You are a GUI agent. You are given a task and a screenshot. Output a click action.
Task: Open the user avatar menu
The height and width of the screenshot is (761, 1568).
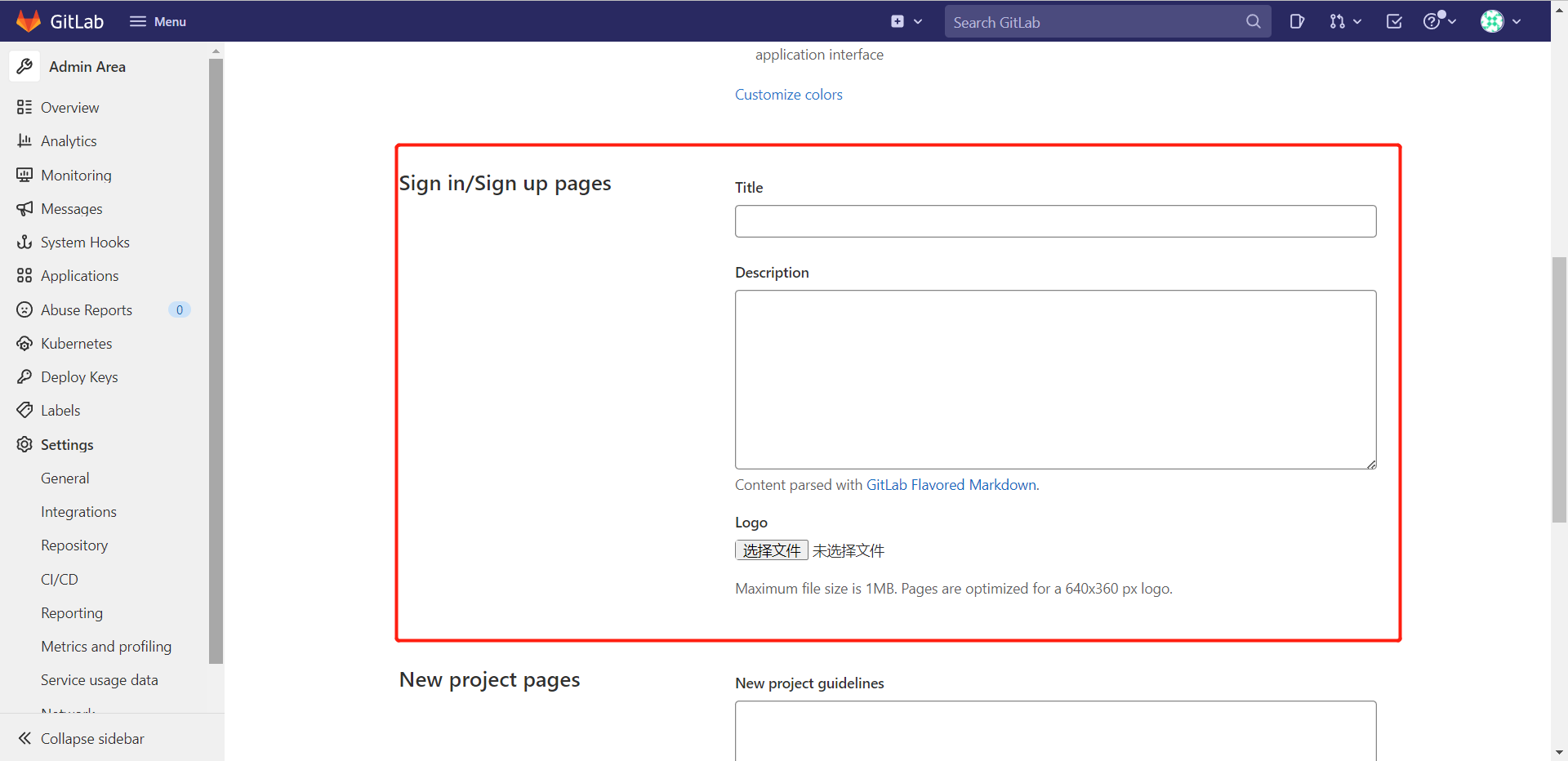pos(1501,21)
